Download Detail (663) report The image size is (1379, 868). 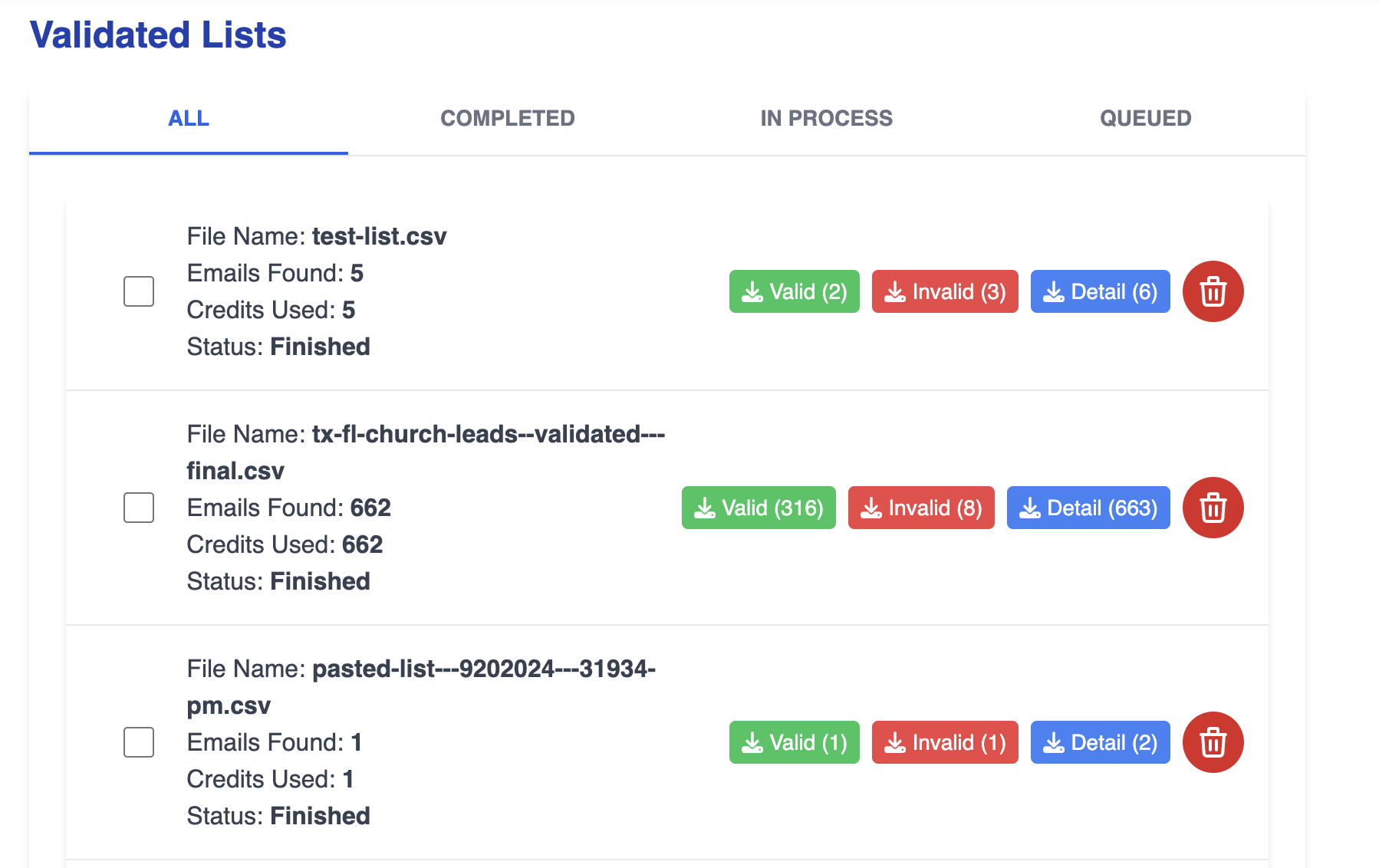pyautogui.click(x=1088, y=508)
